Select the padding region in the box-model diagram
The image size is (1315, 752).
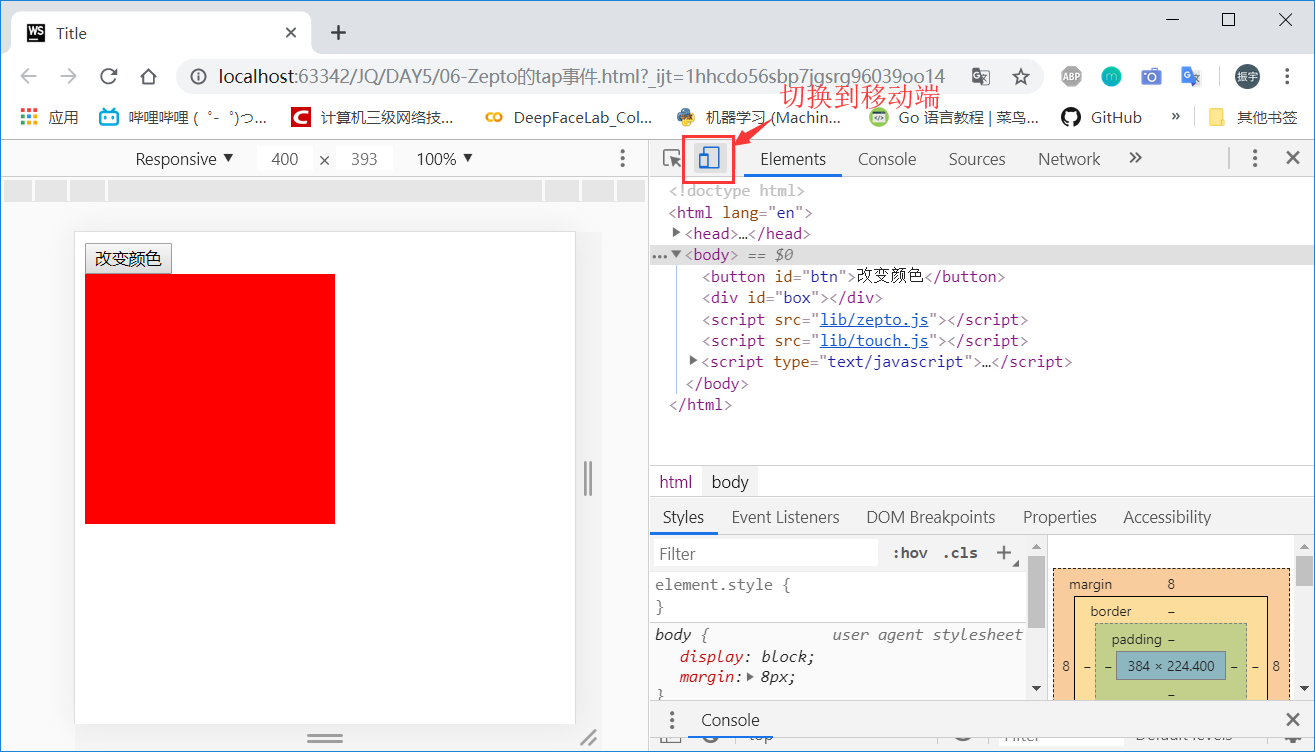[x=1135, y=639]
